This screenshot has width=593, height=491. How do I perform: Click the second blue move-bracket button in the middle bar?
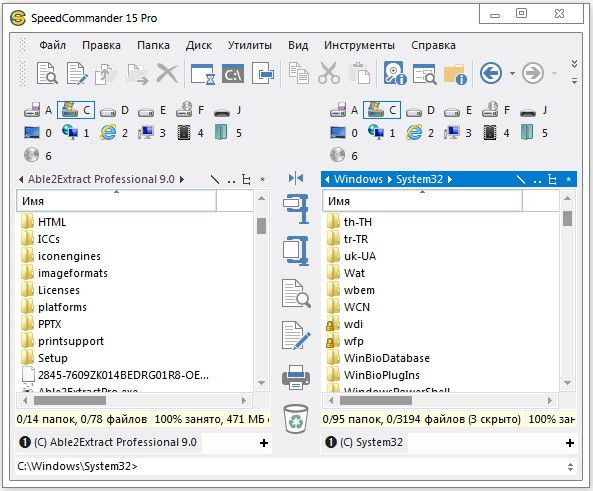click(x=296, y=250)
